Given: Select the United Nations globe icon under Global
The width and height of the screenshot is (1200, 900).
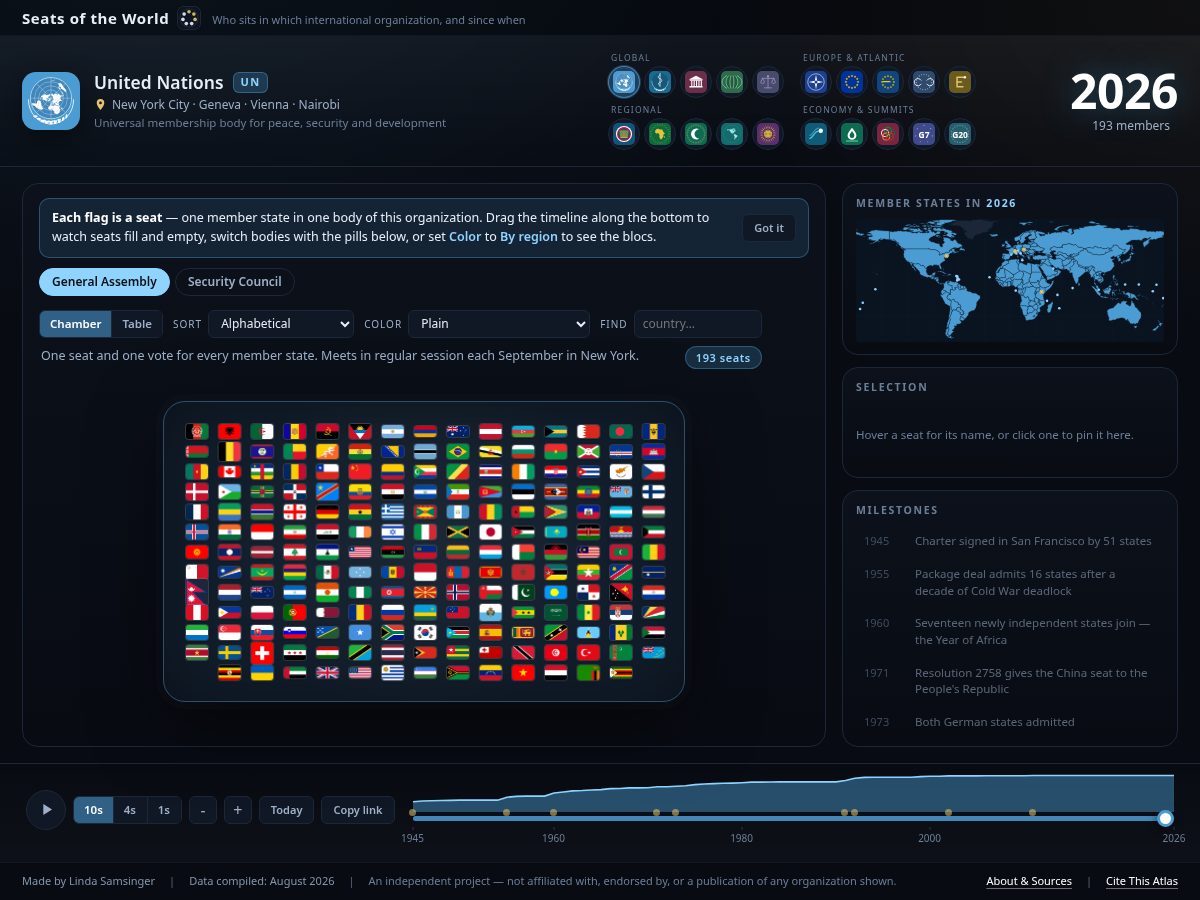Looking at the screenshot, I should pyautogui.click(x=624, y=81).
